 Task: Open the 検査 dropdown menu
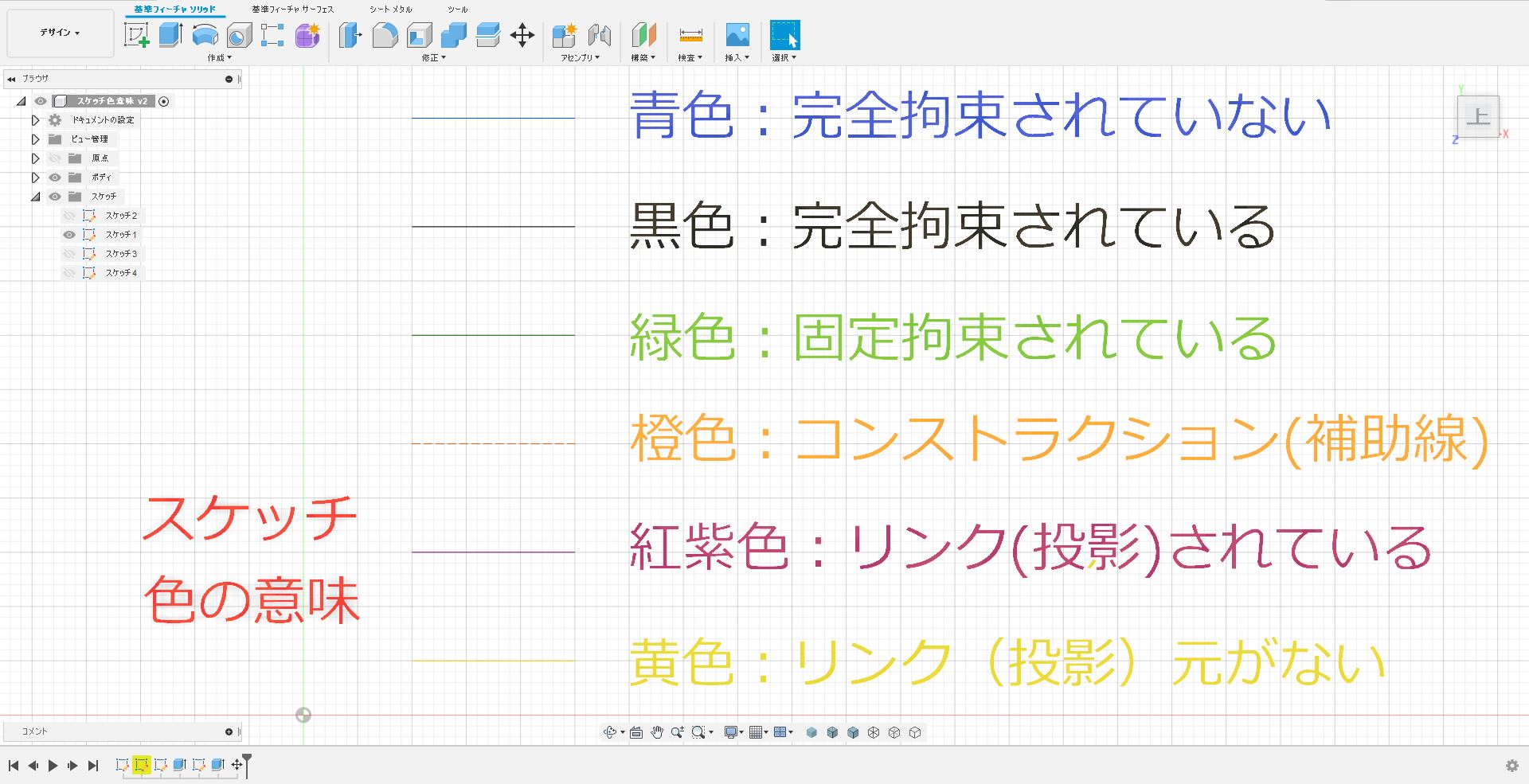click(690, 57)
